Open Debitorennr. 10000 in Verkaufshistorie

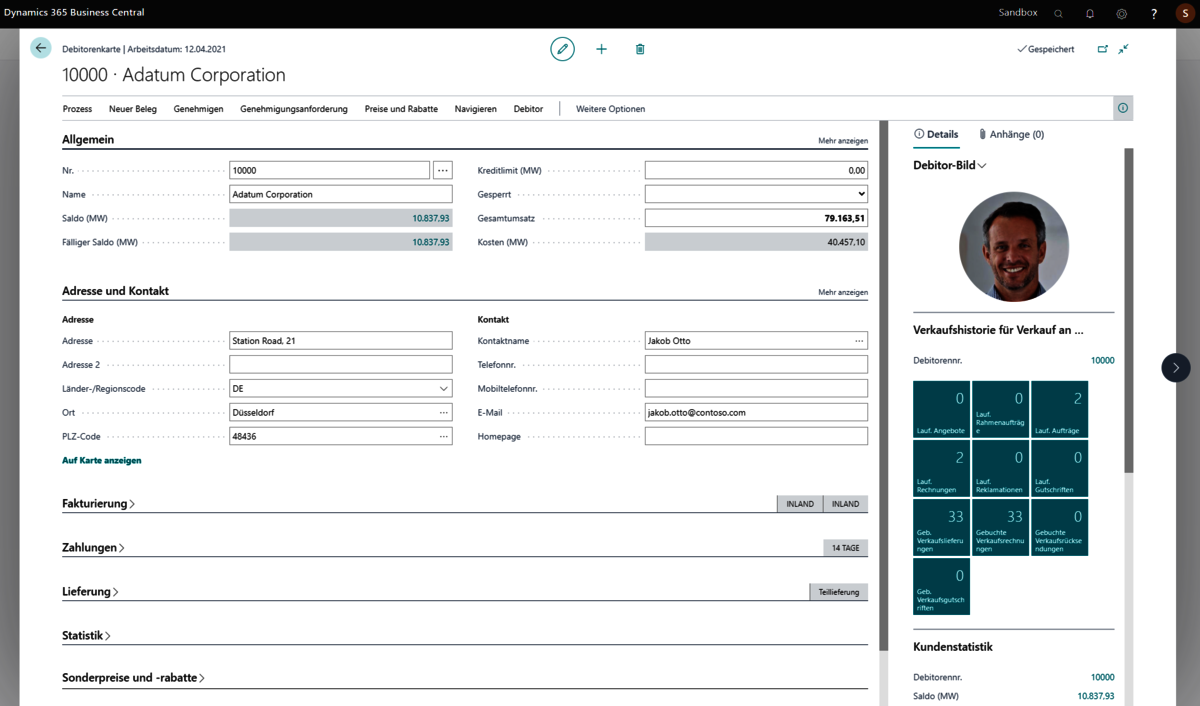click(x=1102, y=361)
